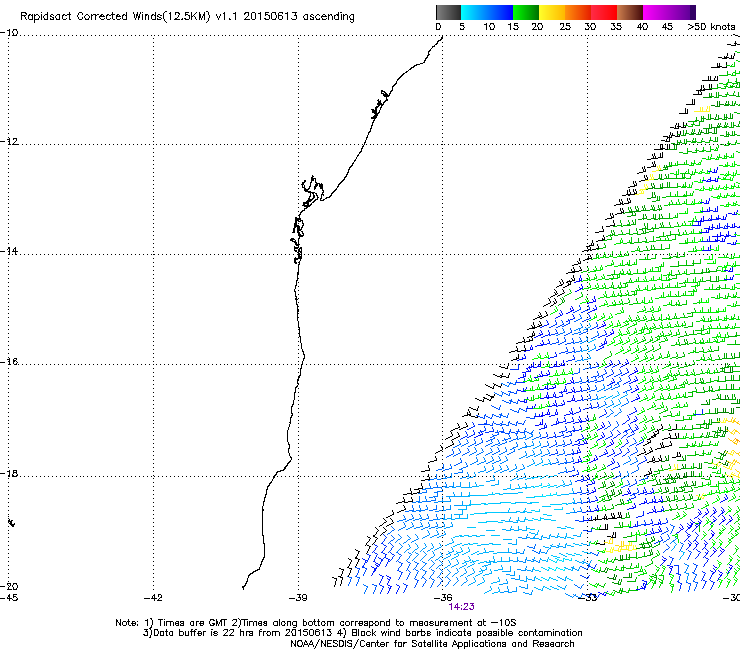Click the brown 35–40 knots legend swatch
740x650 pixels.
tap(630, 12)
